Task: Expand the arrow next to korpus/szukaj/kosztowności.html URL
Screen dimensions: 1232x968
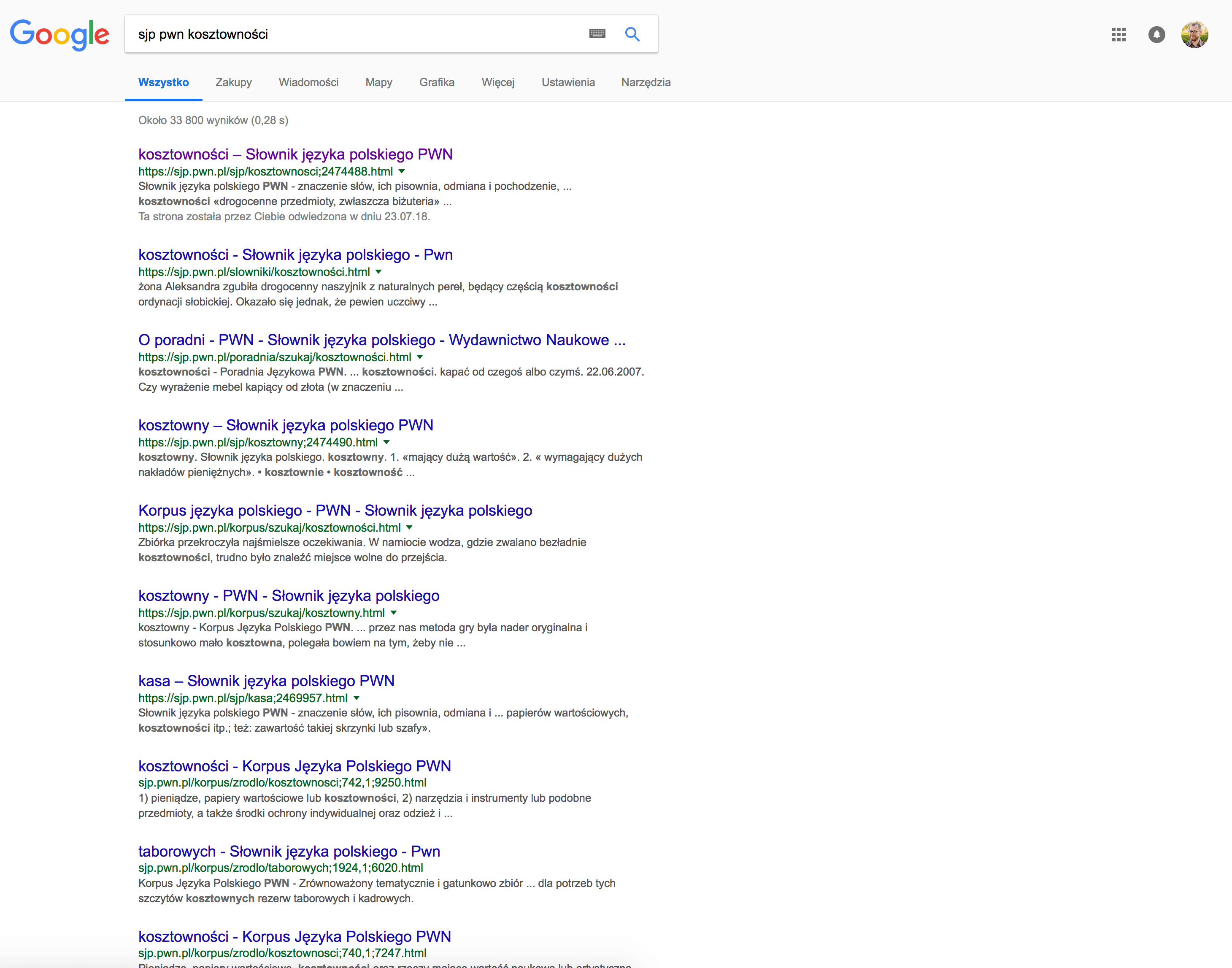Action: click(x=409, y=527)
